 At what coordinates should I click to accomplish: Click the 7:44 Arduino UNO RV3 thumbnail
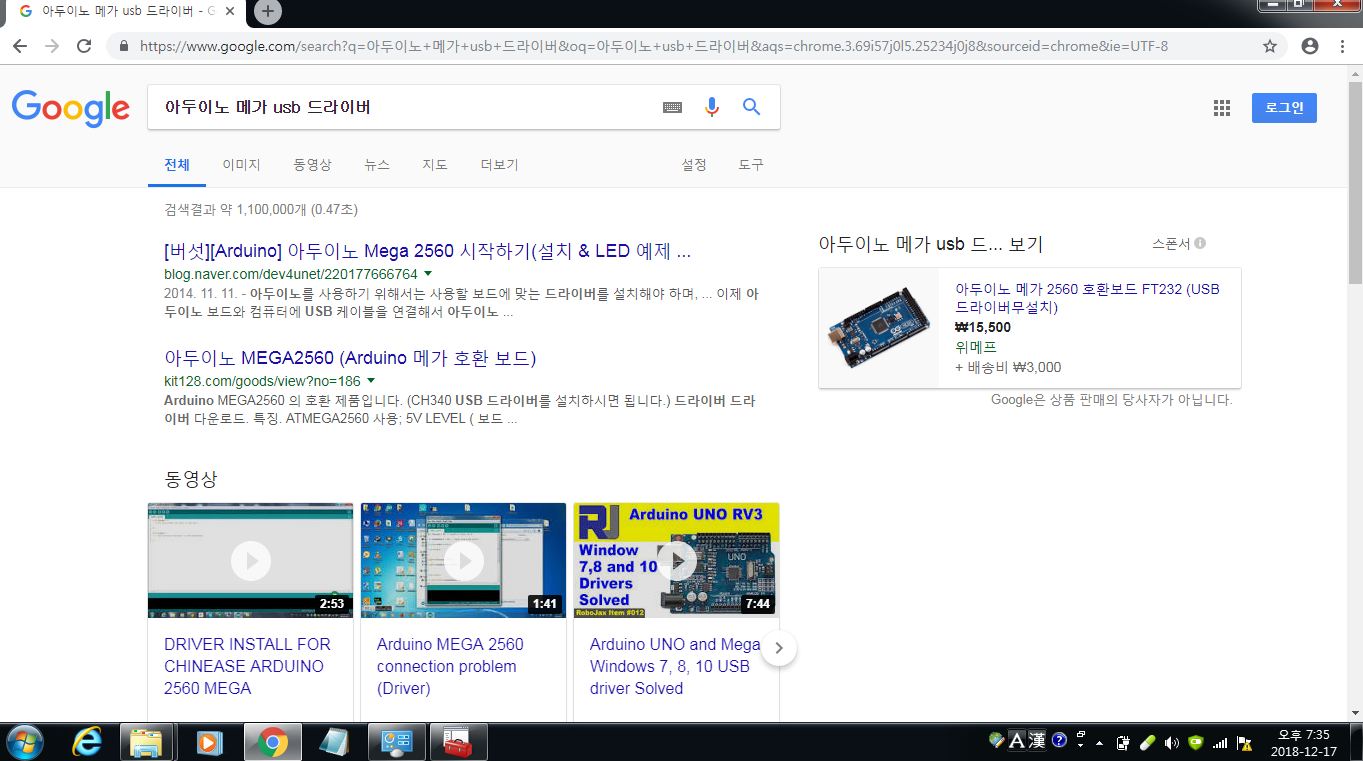coord(676,560)
